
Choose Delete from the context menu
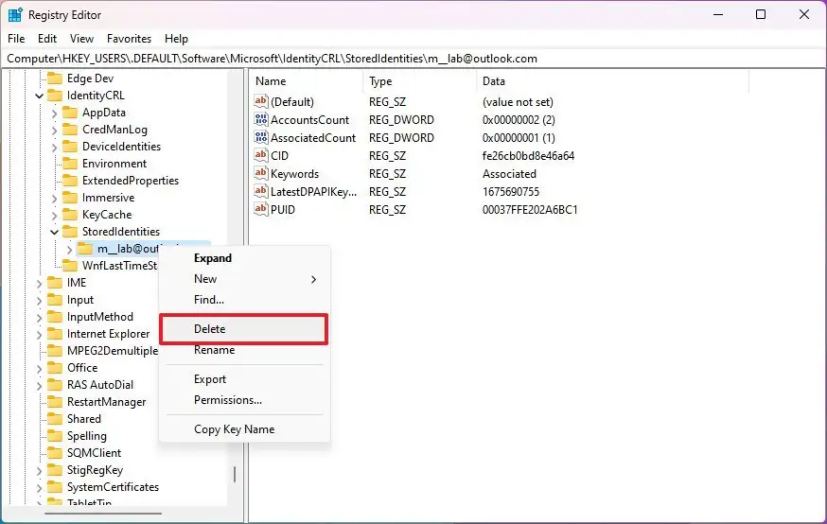coord(244,329)
